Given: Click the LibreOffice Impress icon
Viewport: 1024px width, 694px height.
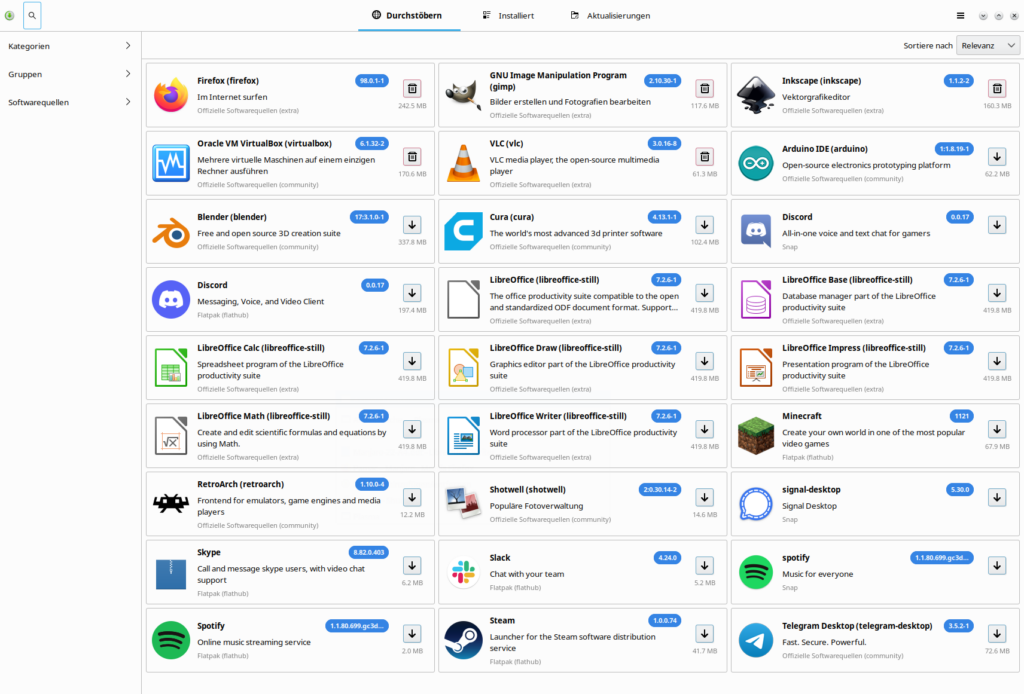Looking at the screenshot, I should click(756, 368).
